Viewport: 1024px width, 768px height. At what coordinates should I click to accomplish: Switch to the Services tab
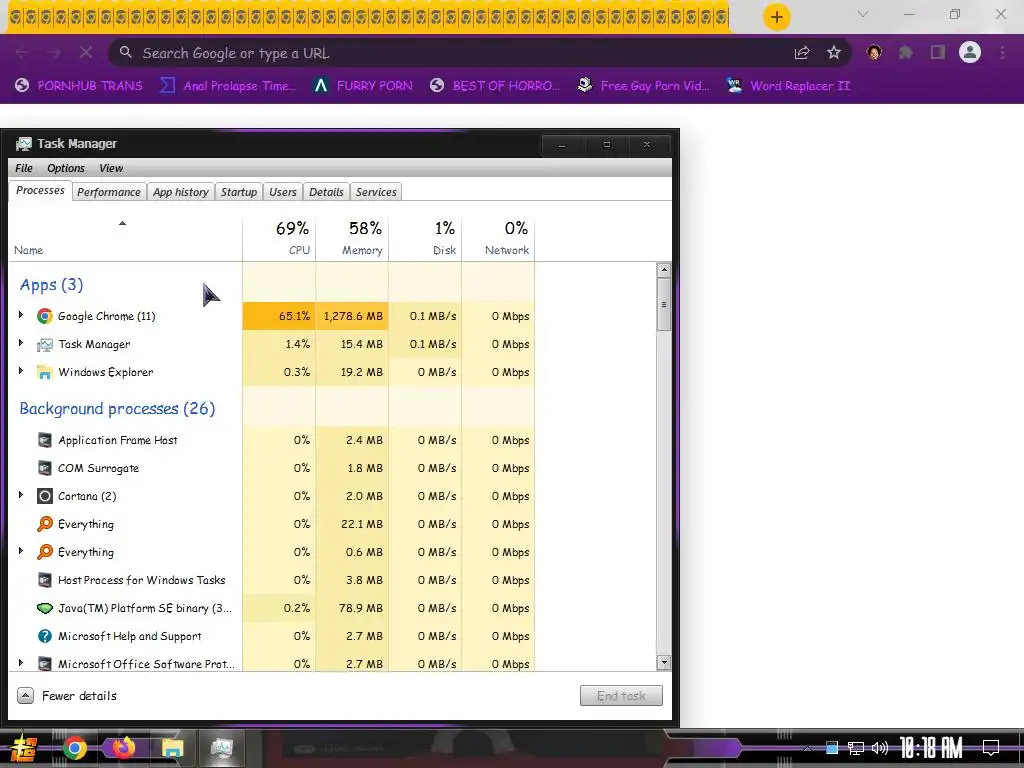(x=376, y=192)
